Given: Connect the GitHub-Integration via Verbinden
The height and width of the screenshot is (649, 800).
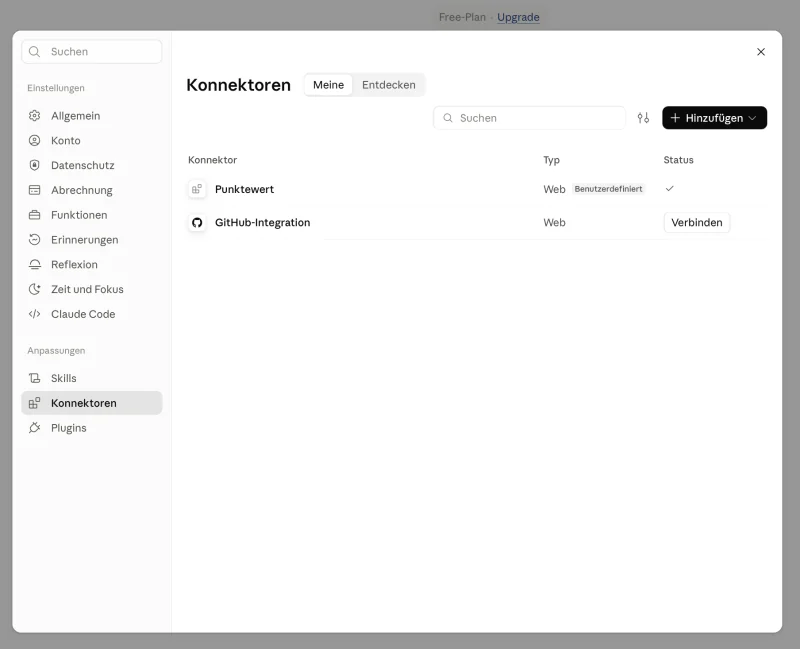Looking at the screenshot, I should (x=696, y=222).
